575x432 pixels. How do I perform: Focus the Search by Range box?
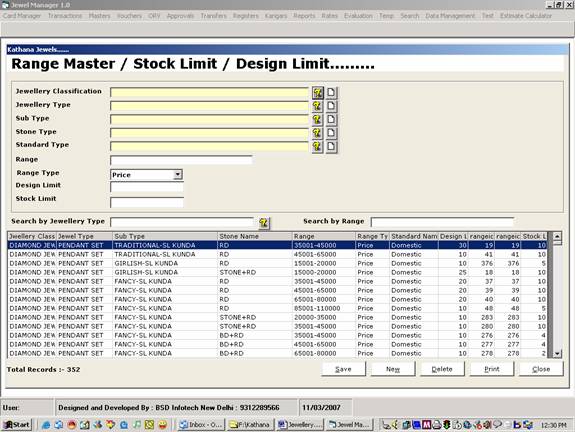[x=442, y=222]
